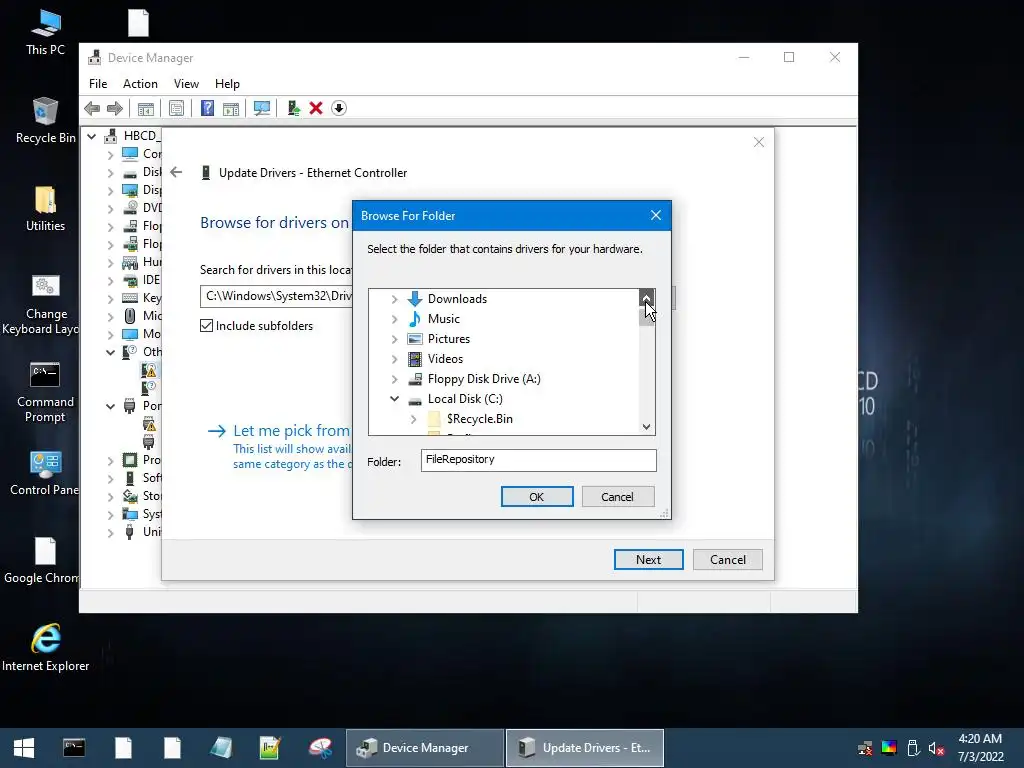Viewport: 1024px width, 768px height.
Task: Open the Help menu
Action: (x=227, y=84)
